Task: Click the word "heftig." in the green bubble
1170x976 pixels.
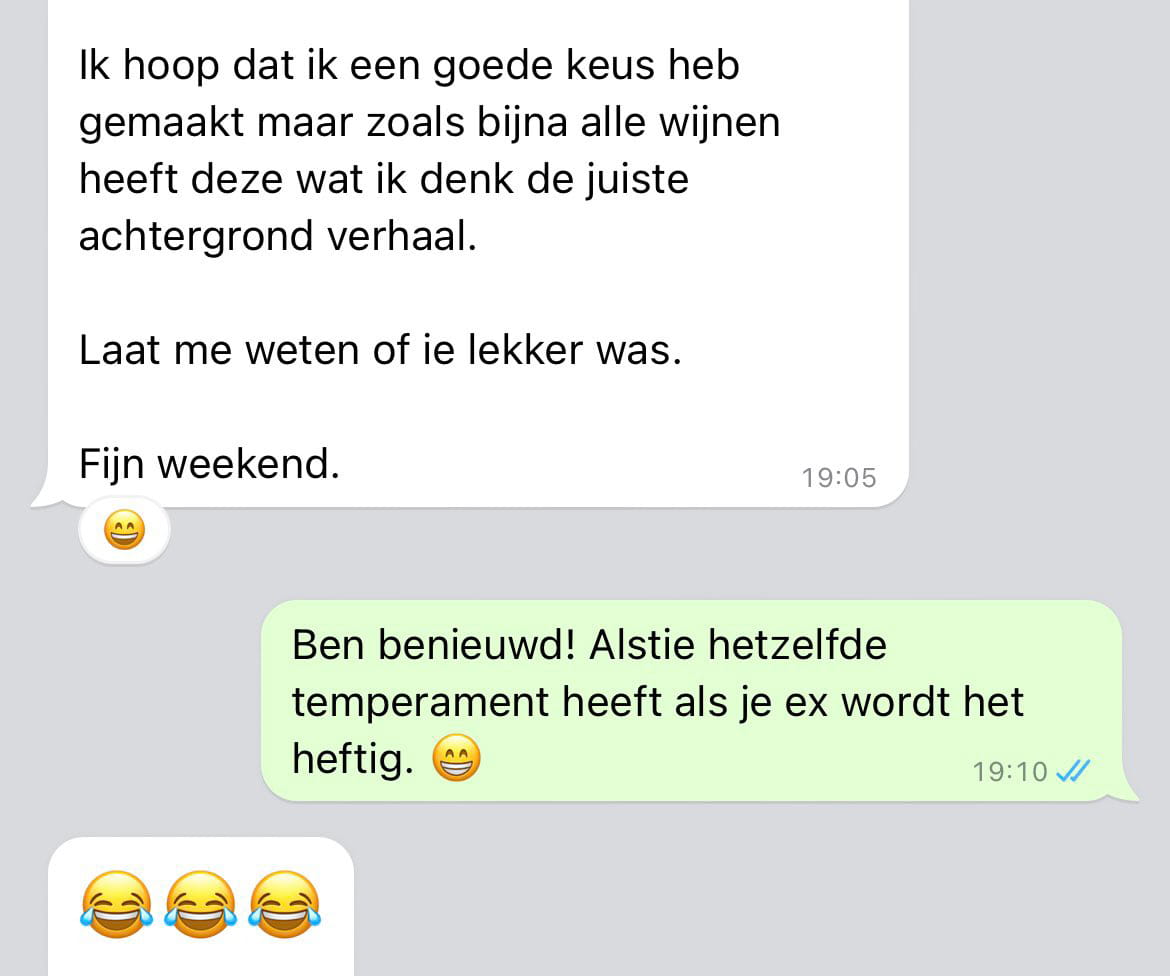Action: (x=353, y=759)
